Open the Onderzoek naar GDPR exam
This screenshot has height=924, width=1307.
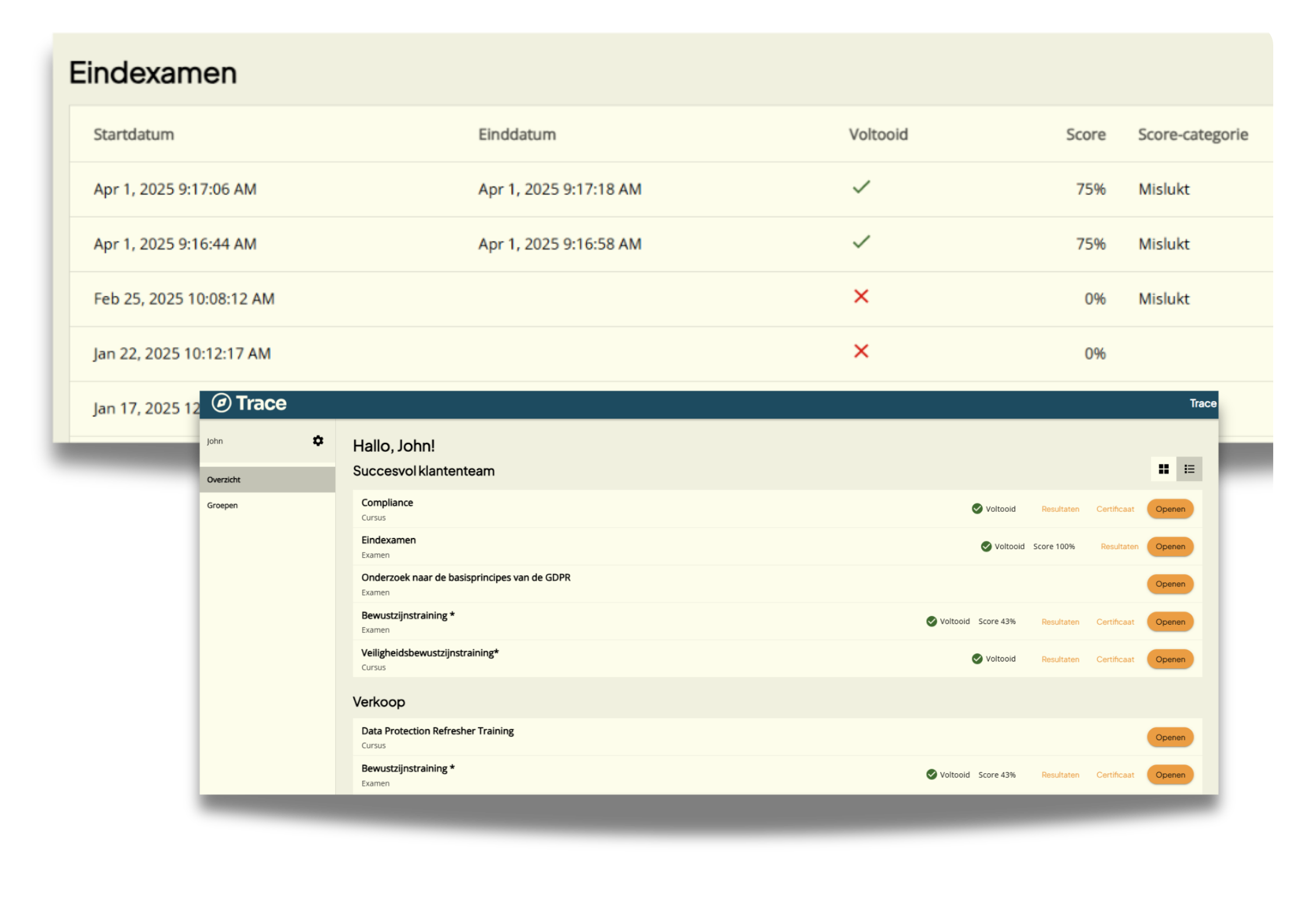coord(1170,584)
